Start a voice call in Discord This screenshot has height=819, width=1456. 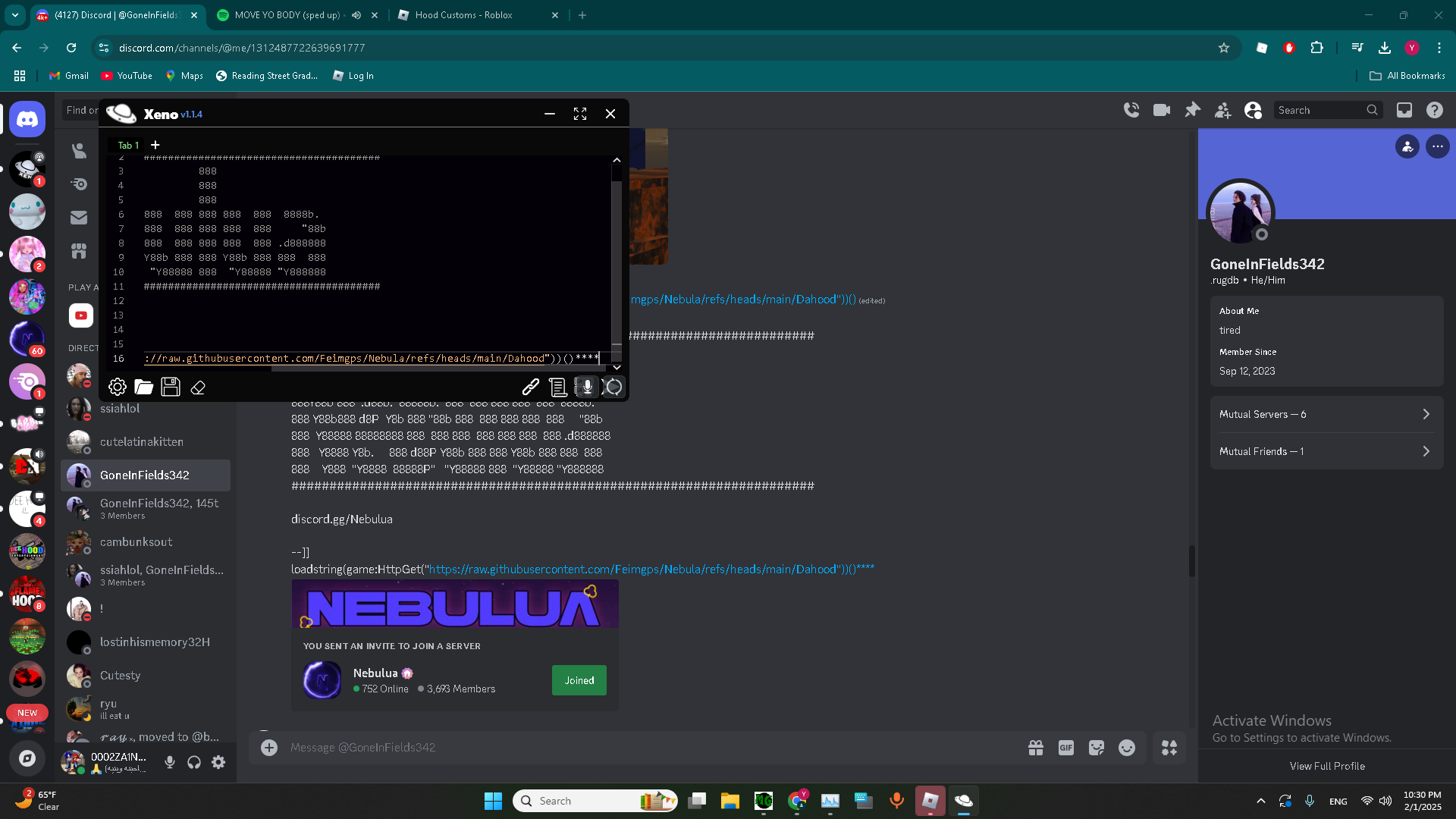[1131, 110]
